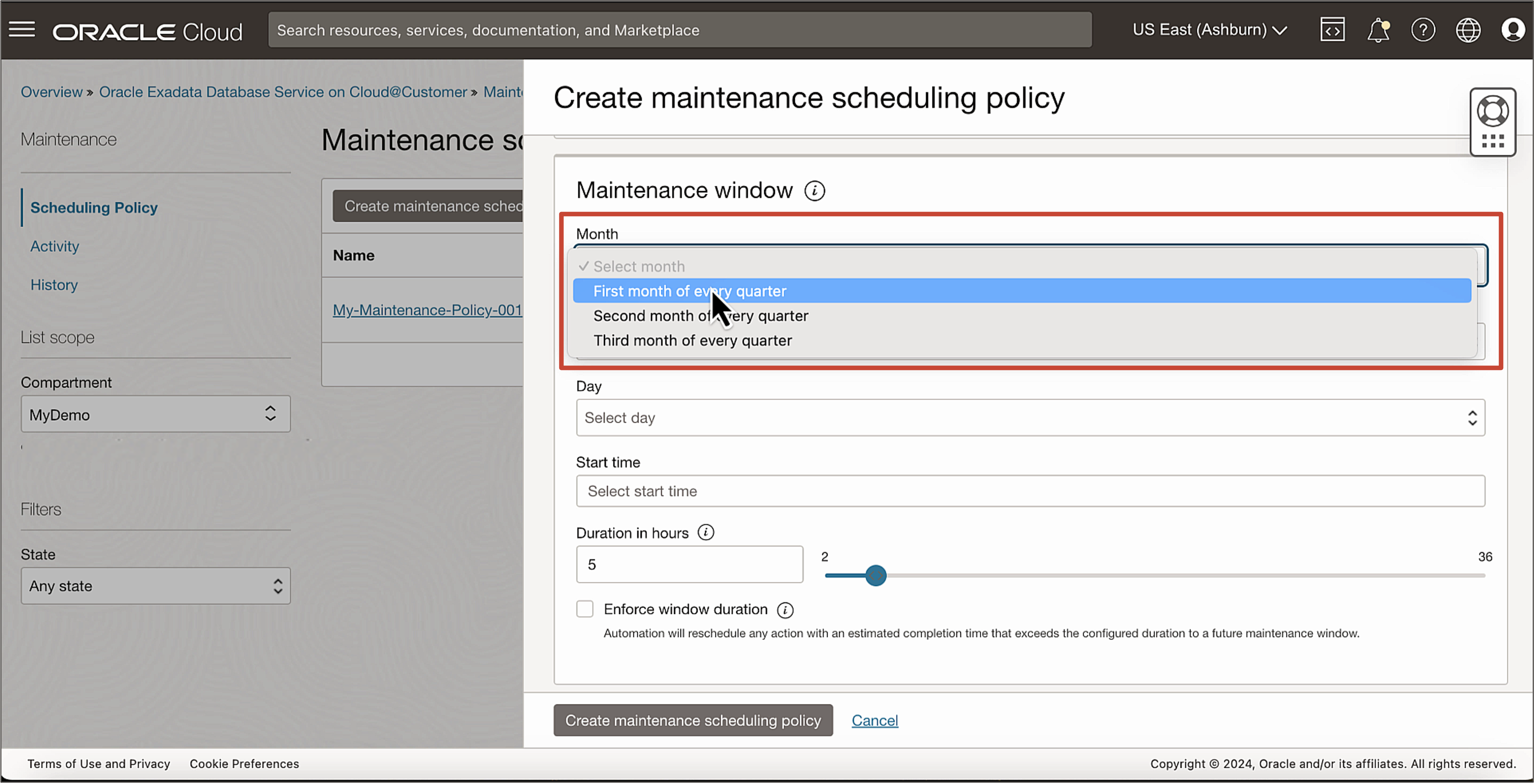Screen dimensions: 1534x784
Task: Click the Maintenance window info icon
Action: tap(815, 190)
